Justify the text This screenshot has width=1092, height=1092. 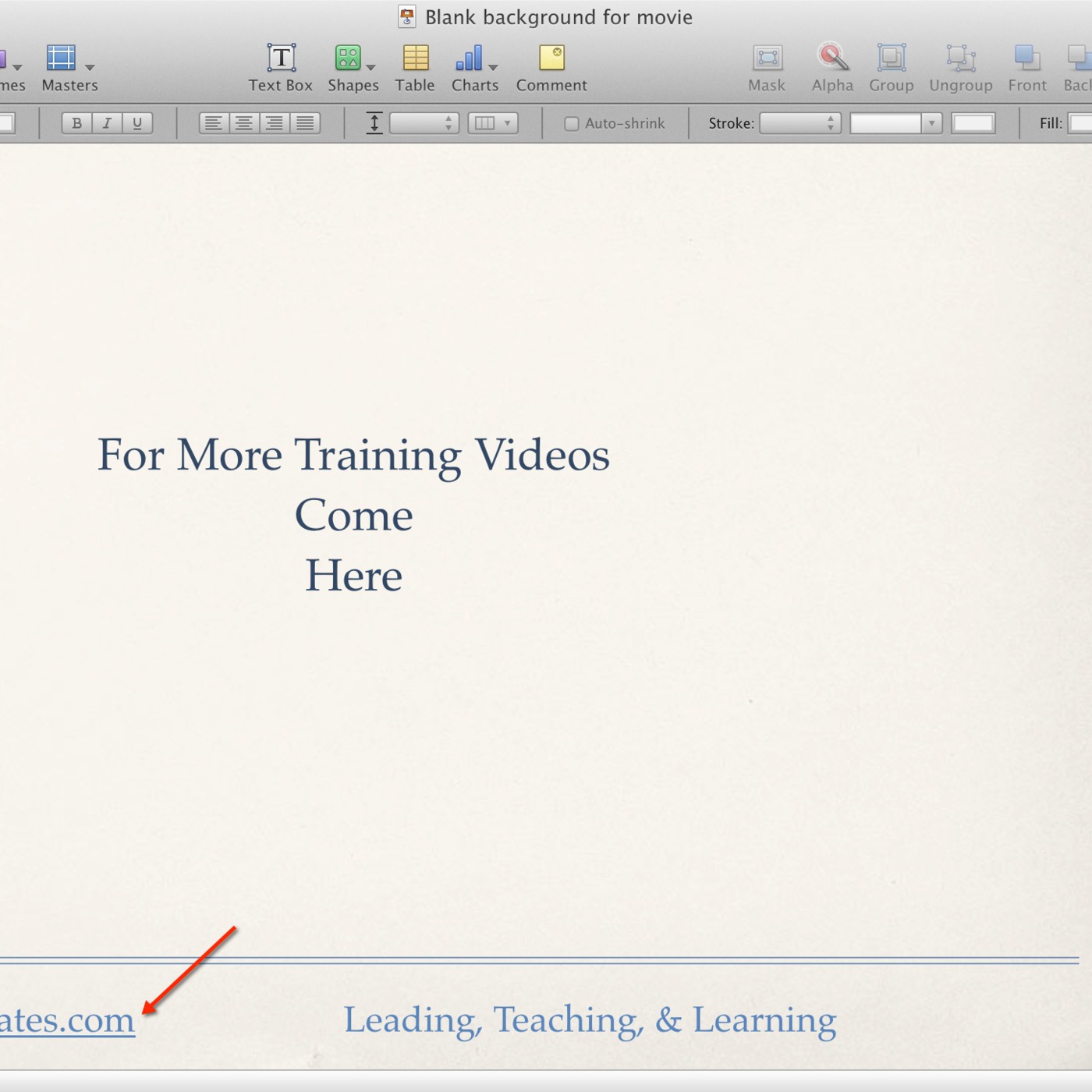tap(305, 123)
